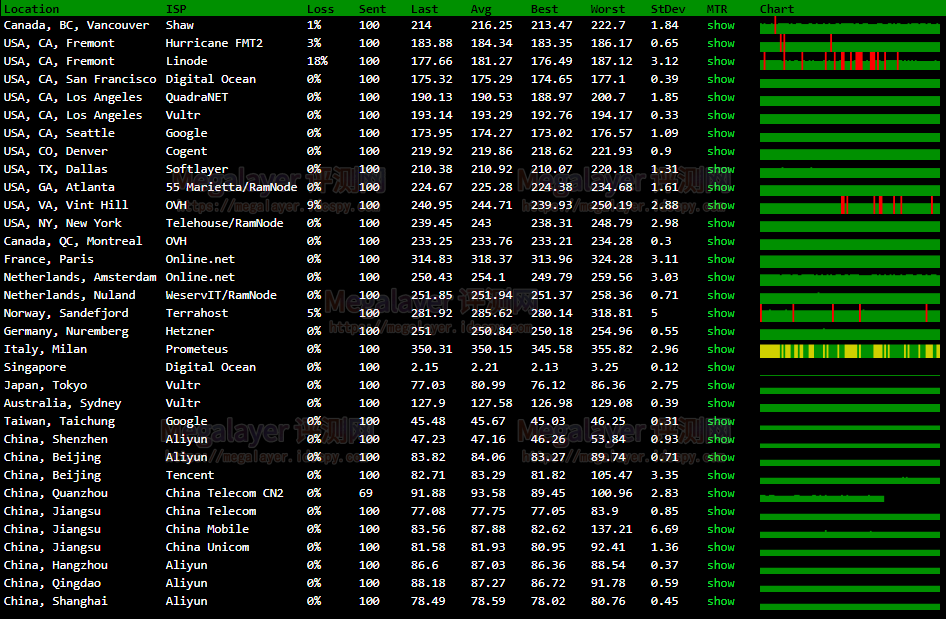The width and height of the screenshot is (946, 619).
Task: View the chart bar for Linode Fremont
Action: pos(850,61)
